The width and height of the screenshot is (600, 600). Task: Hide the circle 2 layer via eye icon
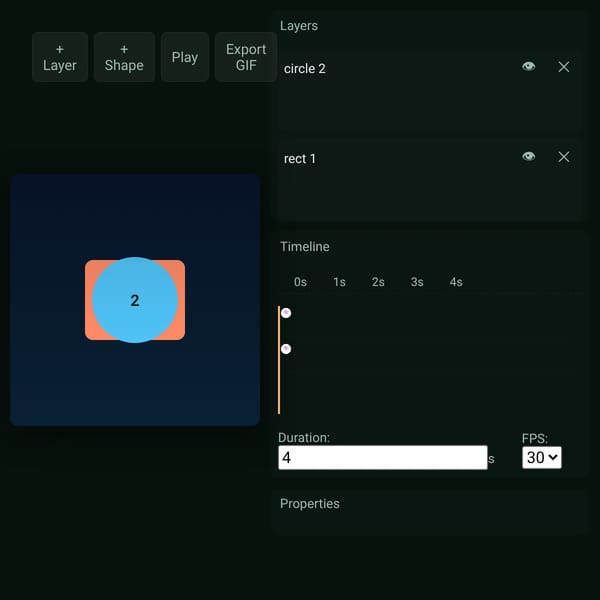(x=528, y=67)
